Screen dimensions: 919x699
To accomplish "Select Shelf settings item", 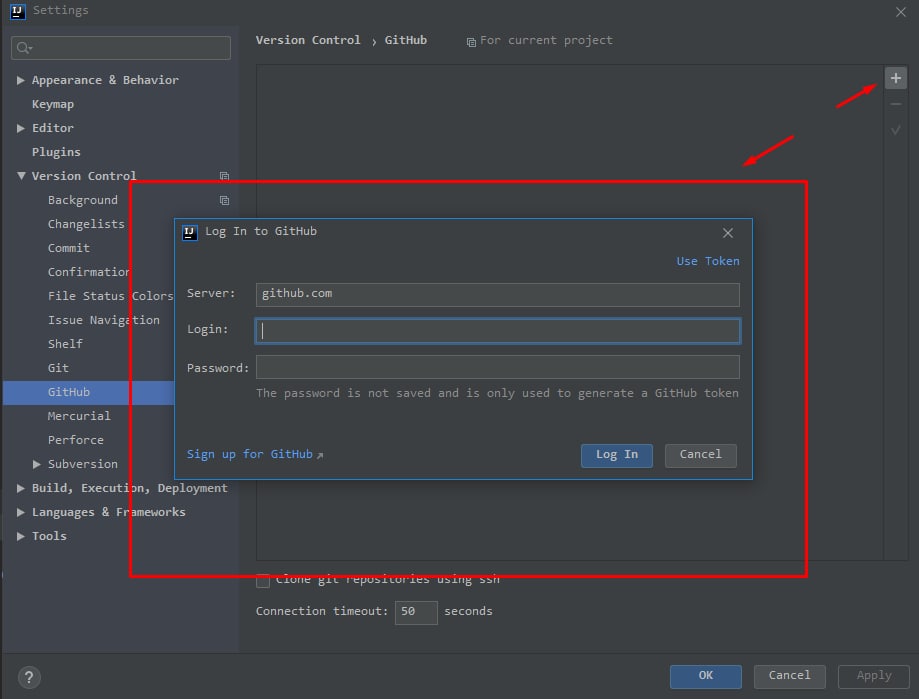I will (65, 344).
